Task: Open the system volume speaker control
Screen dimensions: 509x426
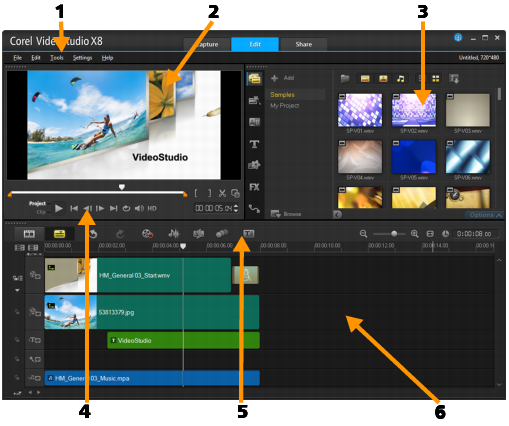Action: point(139,209)
